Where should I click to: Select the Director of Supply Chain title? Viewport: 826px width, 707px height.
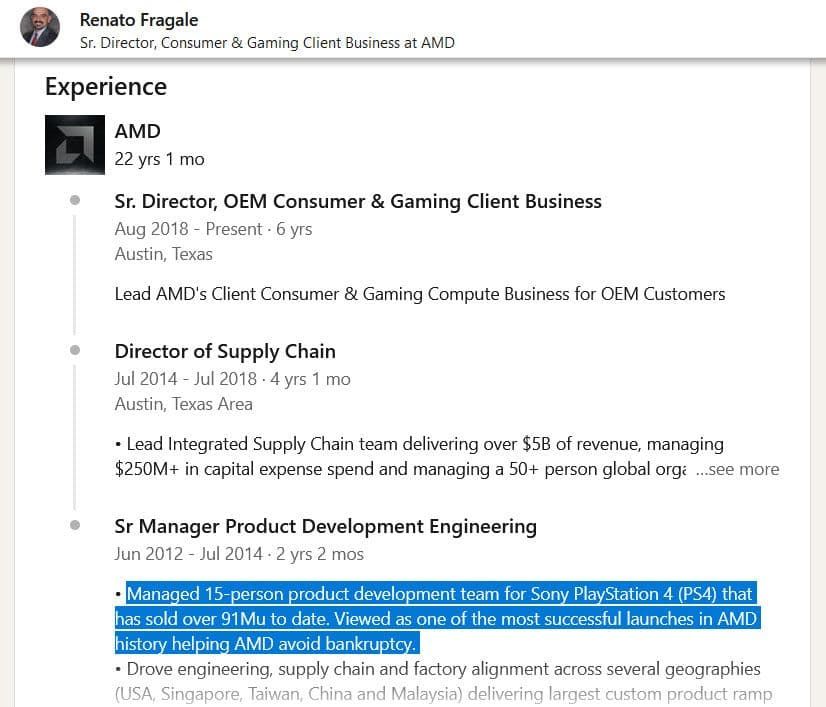[225, 351]
